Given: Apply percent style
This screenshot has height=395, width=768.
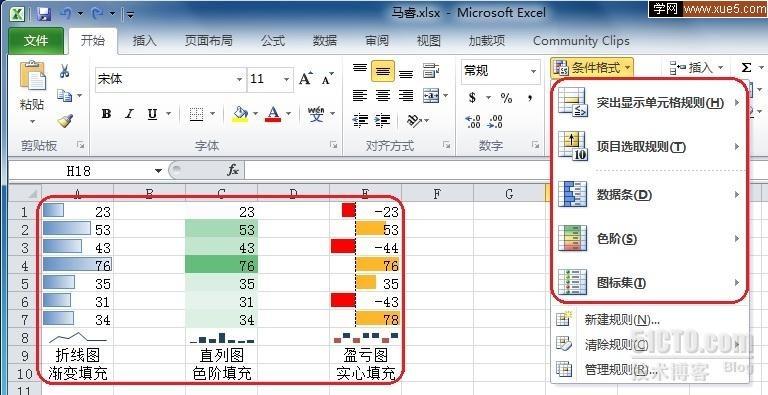Looking at the screenshot, I should click(x=506, y=98).
